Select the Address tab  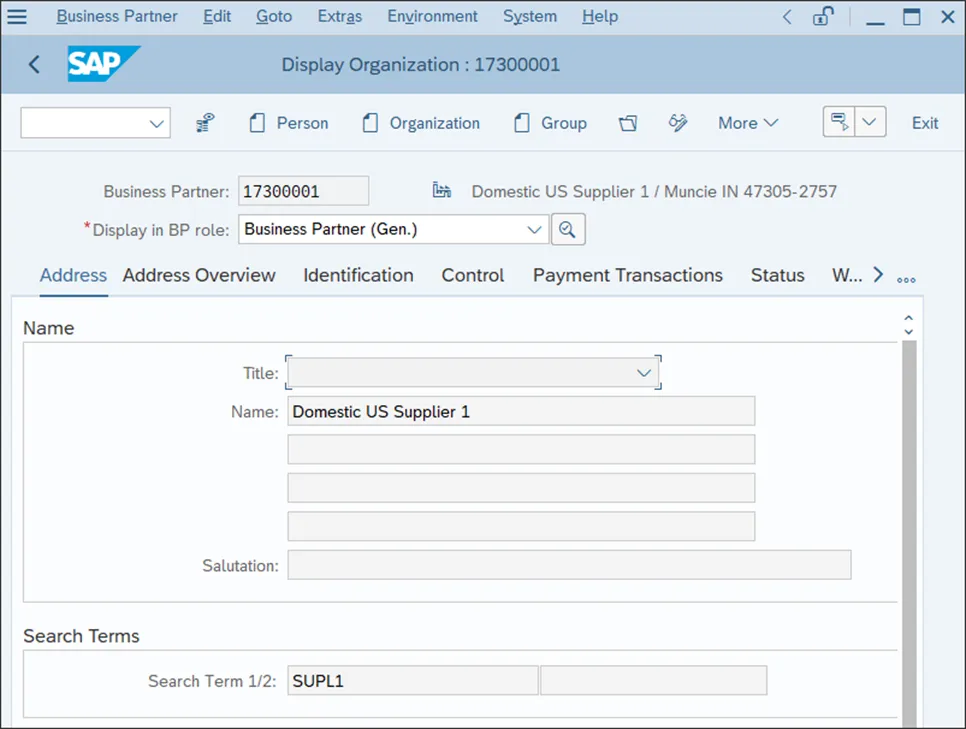point(73,275)
